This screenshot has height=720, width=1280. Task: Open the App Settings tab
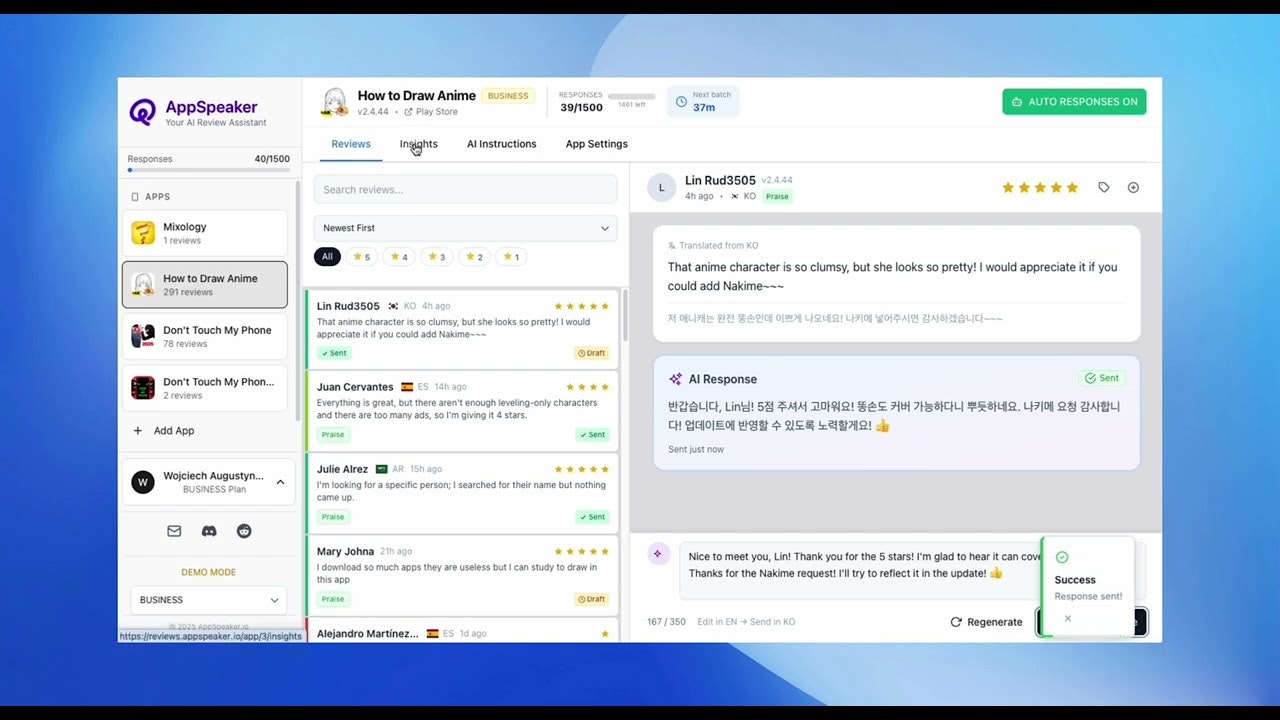(596, 144)
